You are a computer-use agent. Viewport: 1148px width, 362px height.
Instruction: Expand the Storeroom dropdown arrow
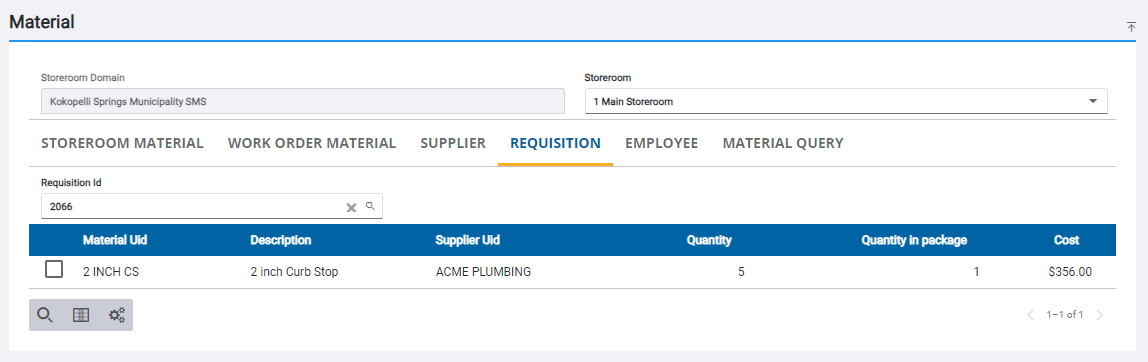pyautogui.click(x=1093, y=101)
